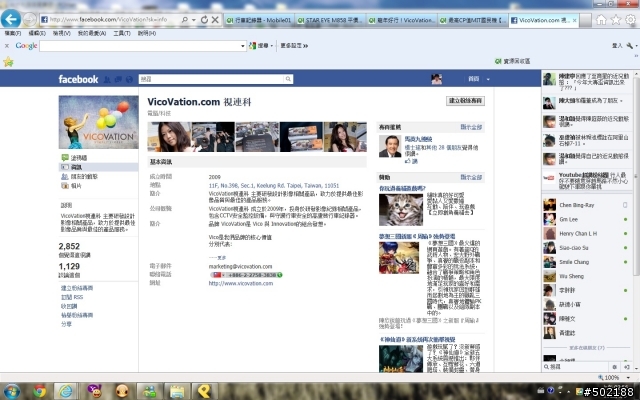Click the search magnifier in the address bar

pos(184,19)
